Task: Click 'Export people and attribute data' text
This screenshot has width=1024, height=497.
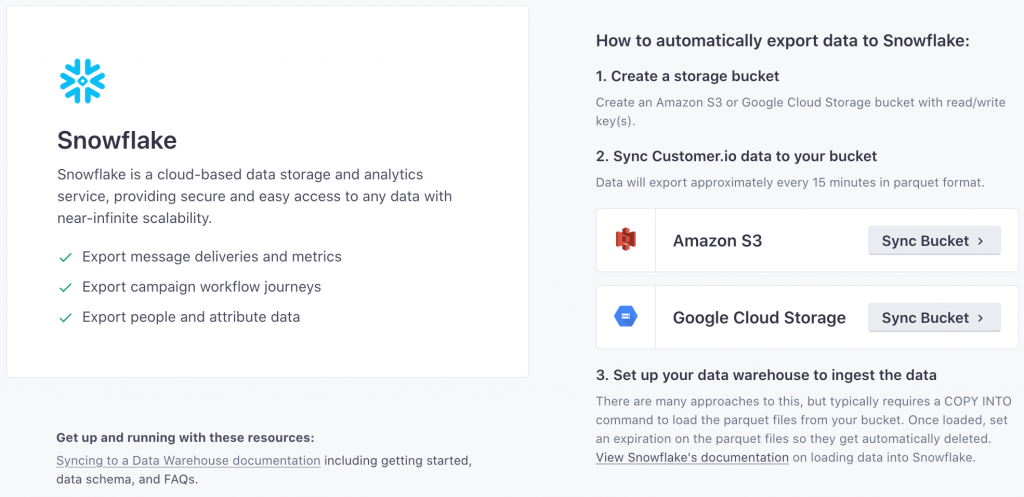Action: tap(191, 317)
